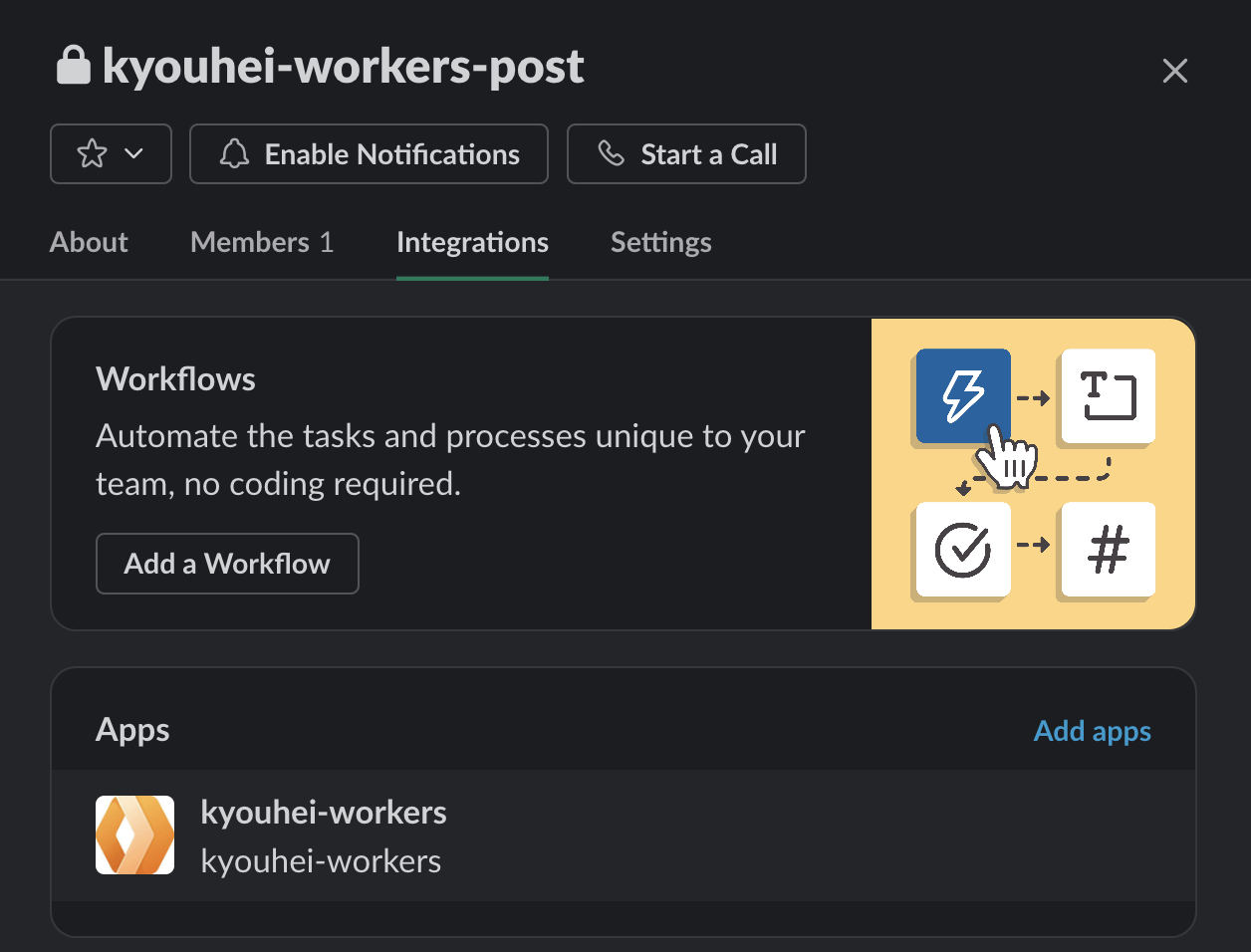This screenshot has height=952, width=1251.
Task: Open the kyouhei-workers app icon
Action: pos(134,834)
